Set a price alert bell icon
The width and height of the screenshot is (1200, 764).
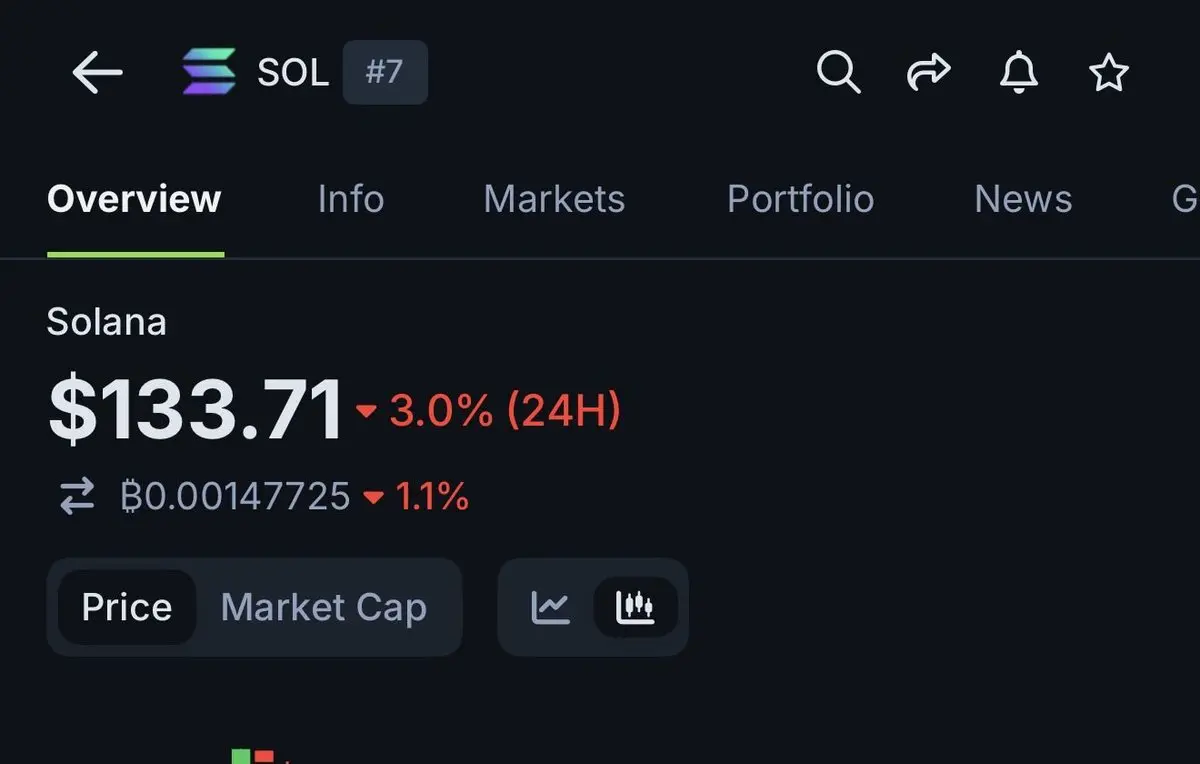(x=1018, y=72)
